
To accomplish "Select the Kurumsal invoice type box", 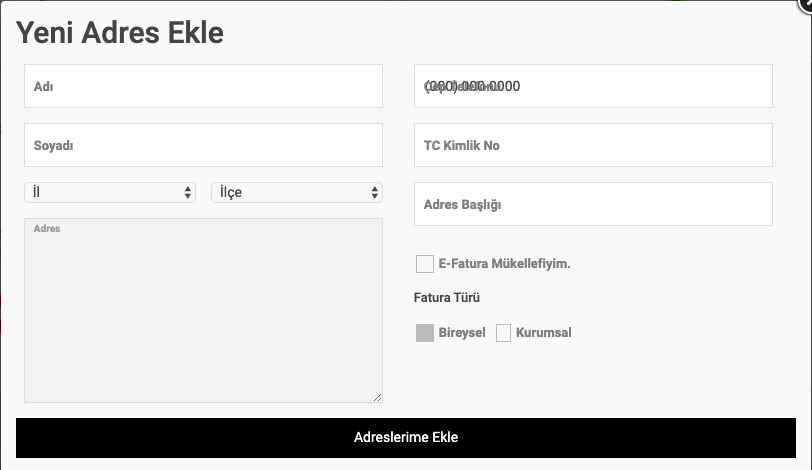I will [x=503, y=333].
